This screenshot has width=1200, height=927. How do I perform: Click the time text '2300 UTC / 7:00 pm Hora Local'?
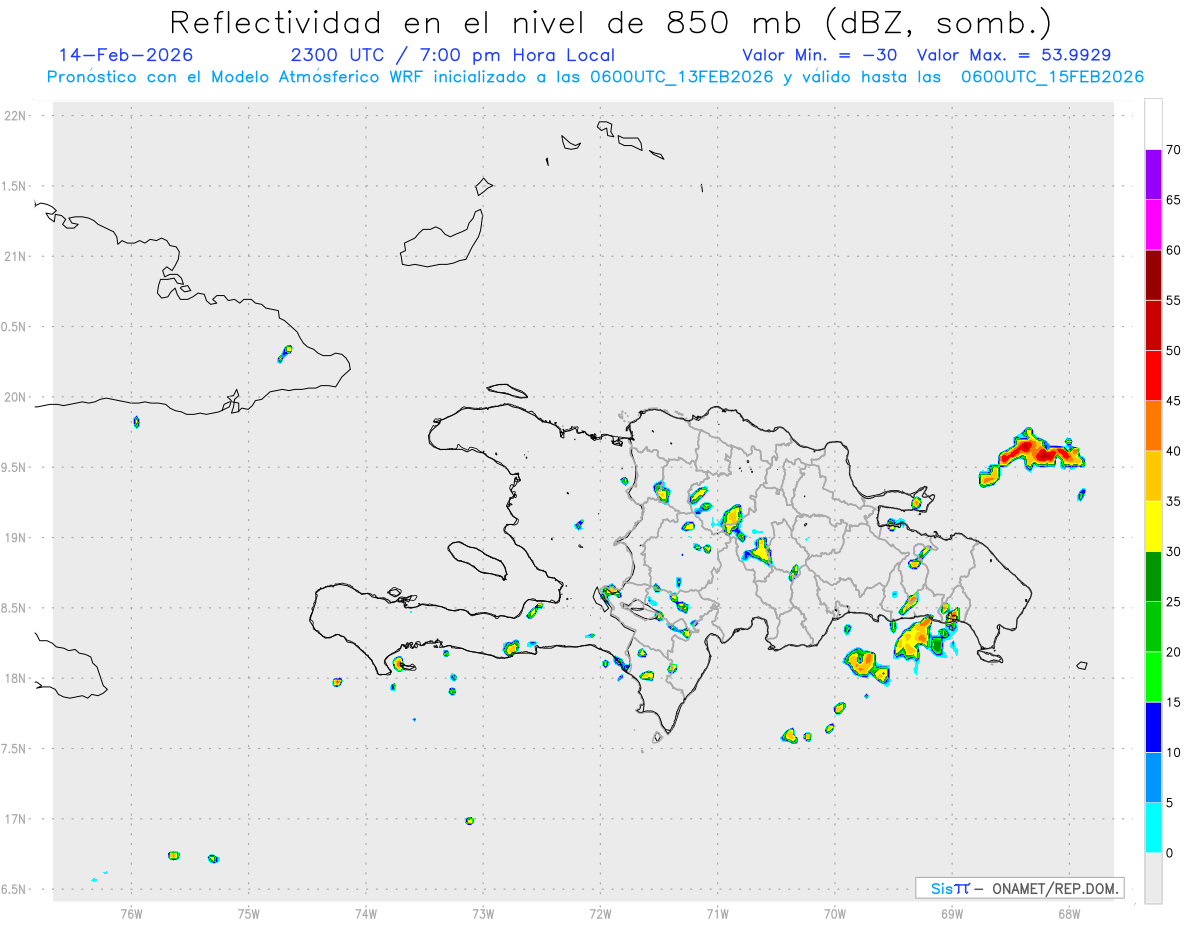tap(452, 55)
